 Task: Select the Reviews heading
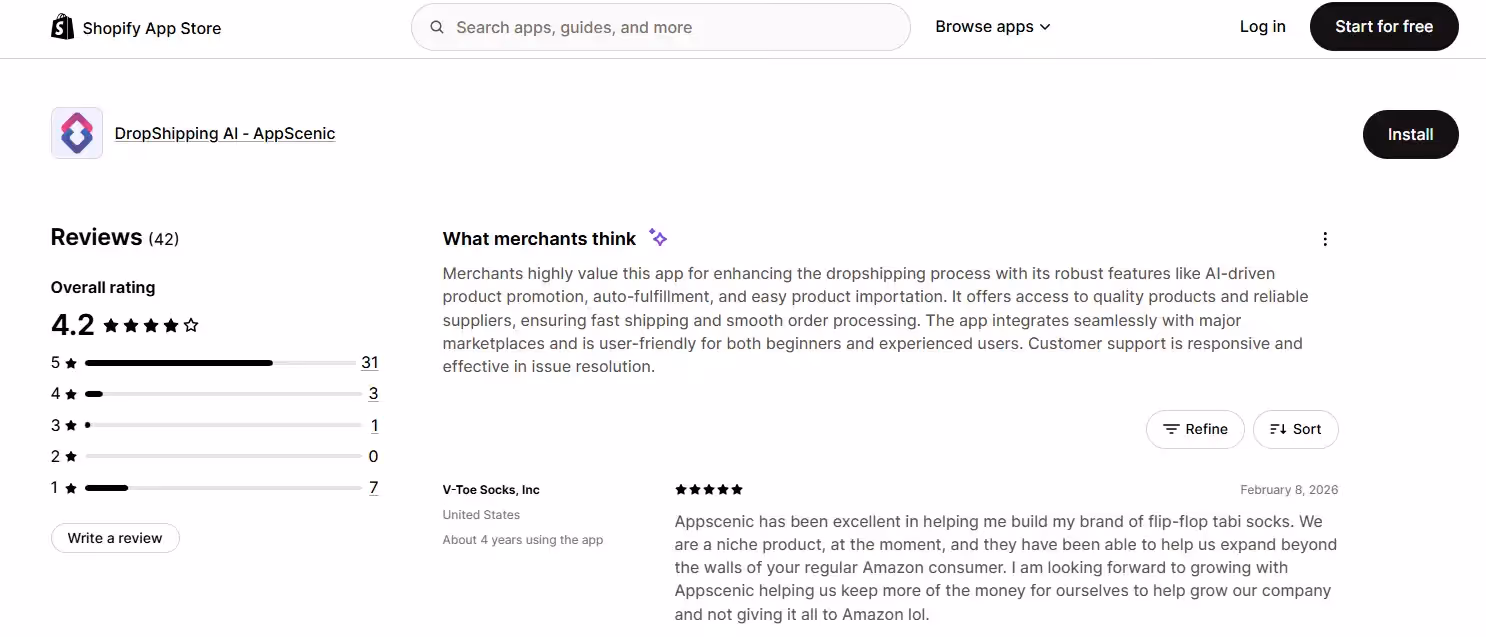(96, 237)
